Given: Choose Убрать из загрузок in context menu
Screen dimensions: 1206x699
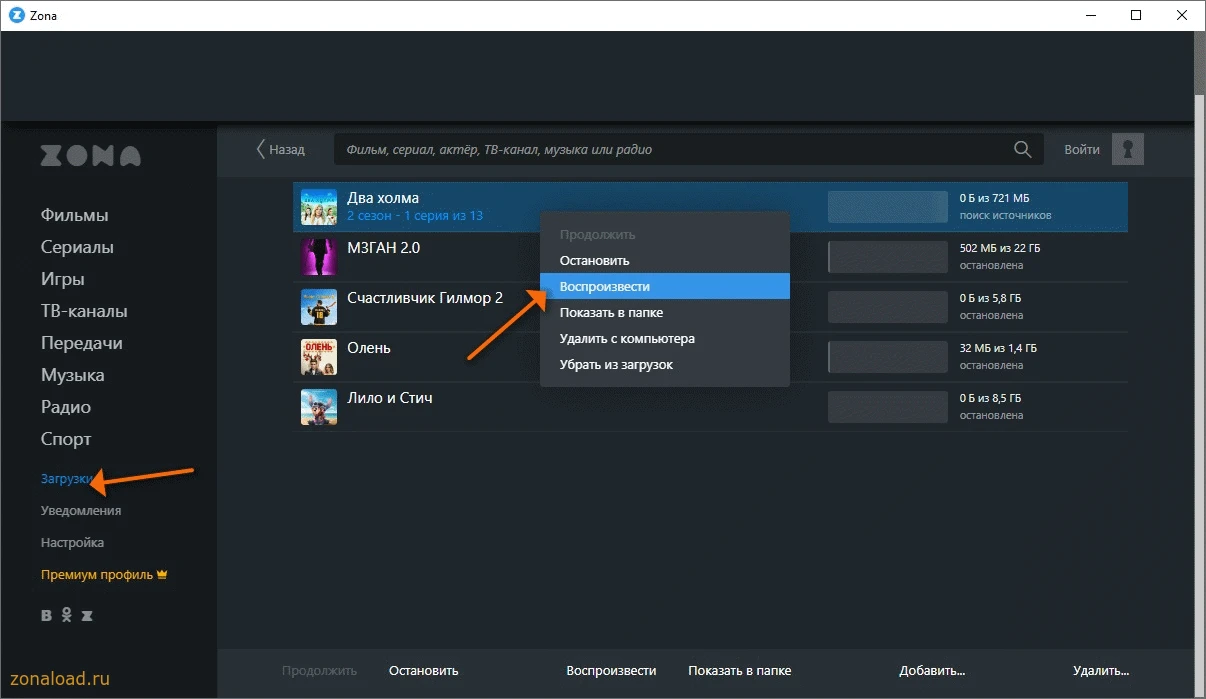Looking at the screenshot, I should (665, 364).
